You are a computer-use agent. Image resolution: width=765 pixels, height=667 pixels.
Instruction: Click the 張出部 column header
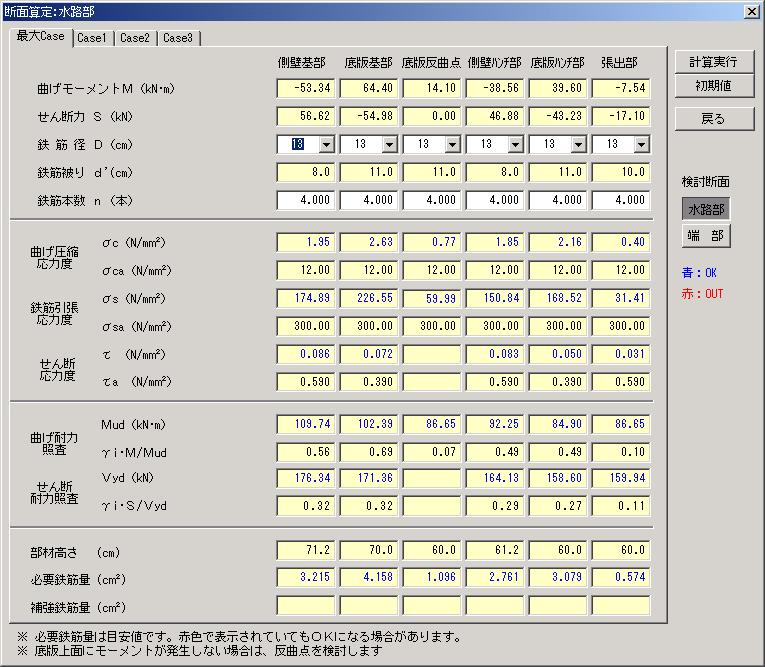619,63
